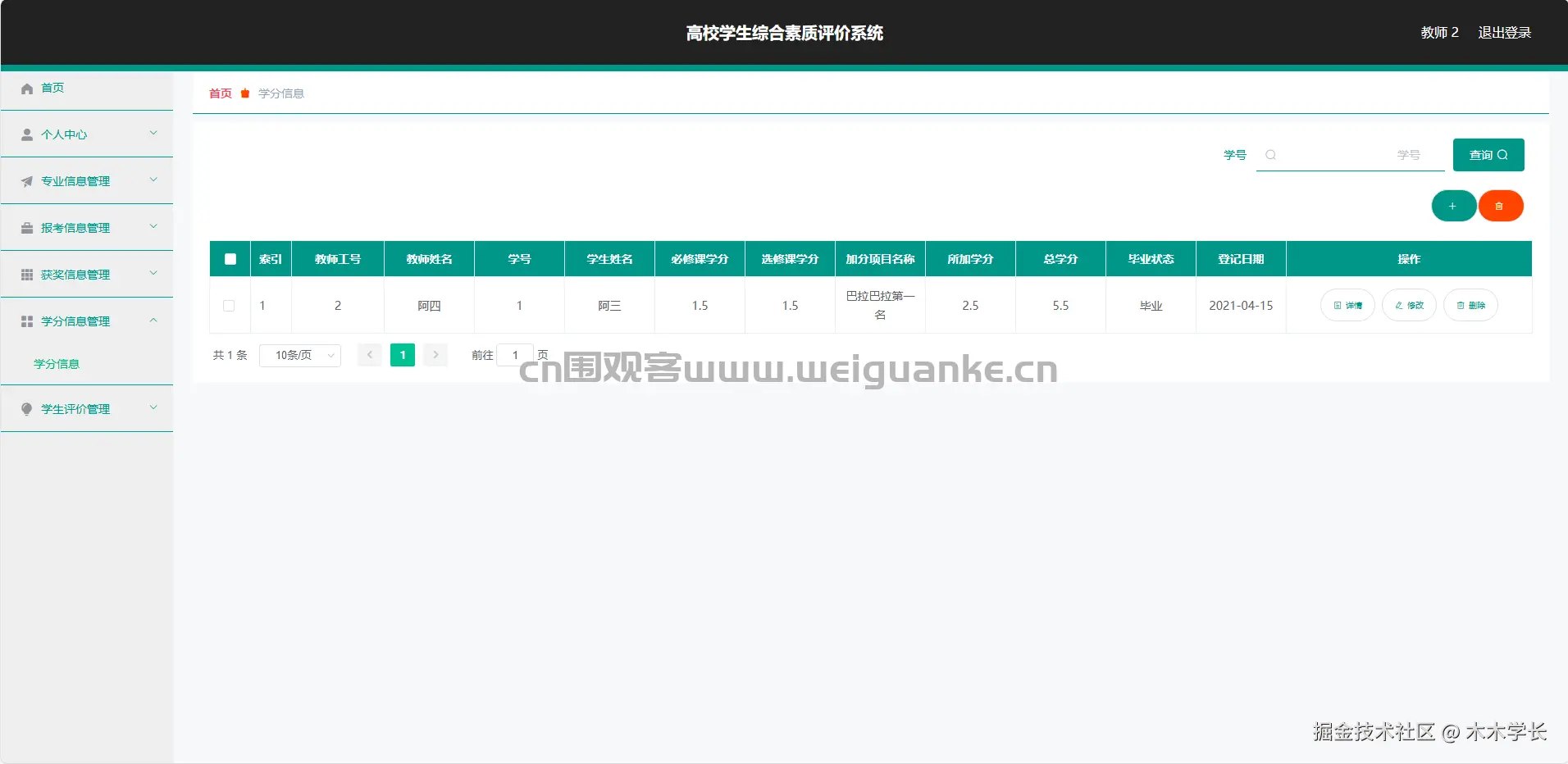Click the orange trash bulk-delete button
This screenshot has height=764, width=1568.
coord(1500,206)
